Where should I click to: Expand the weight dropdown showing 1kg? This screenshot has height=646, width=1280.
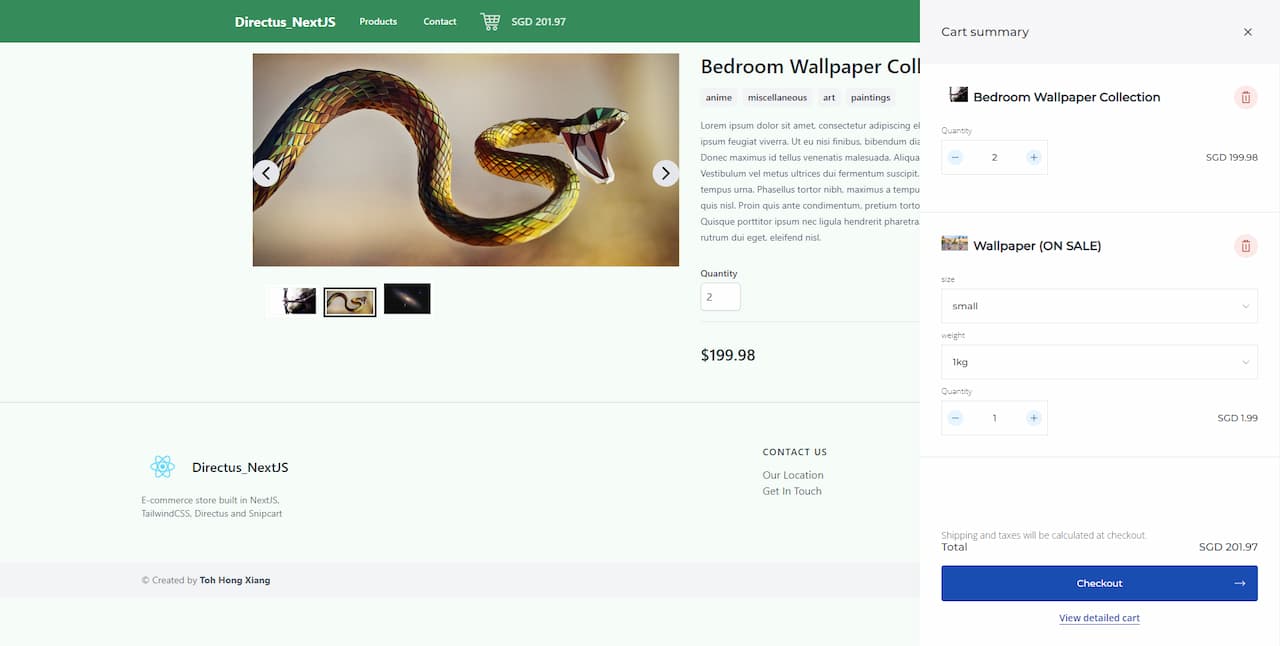tap(1099, 362)
